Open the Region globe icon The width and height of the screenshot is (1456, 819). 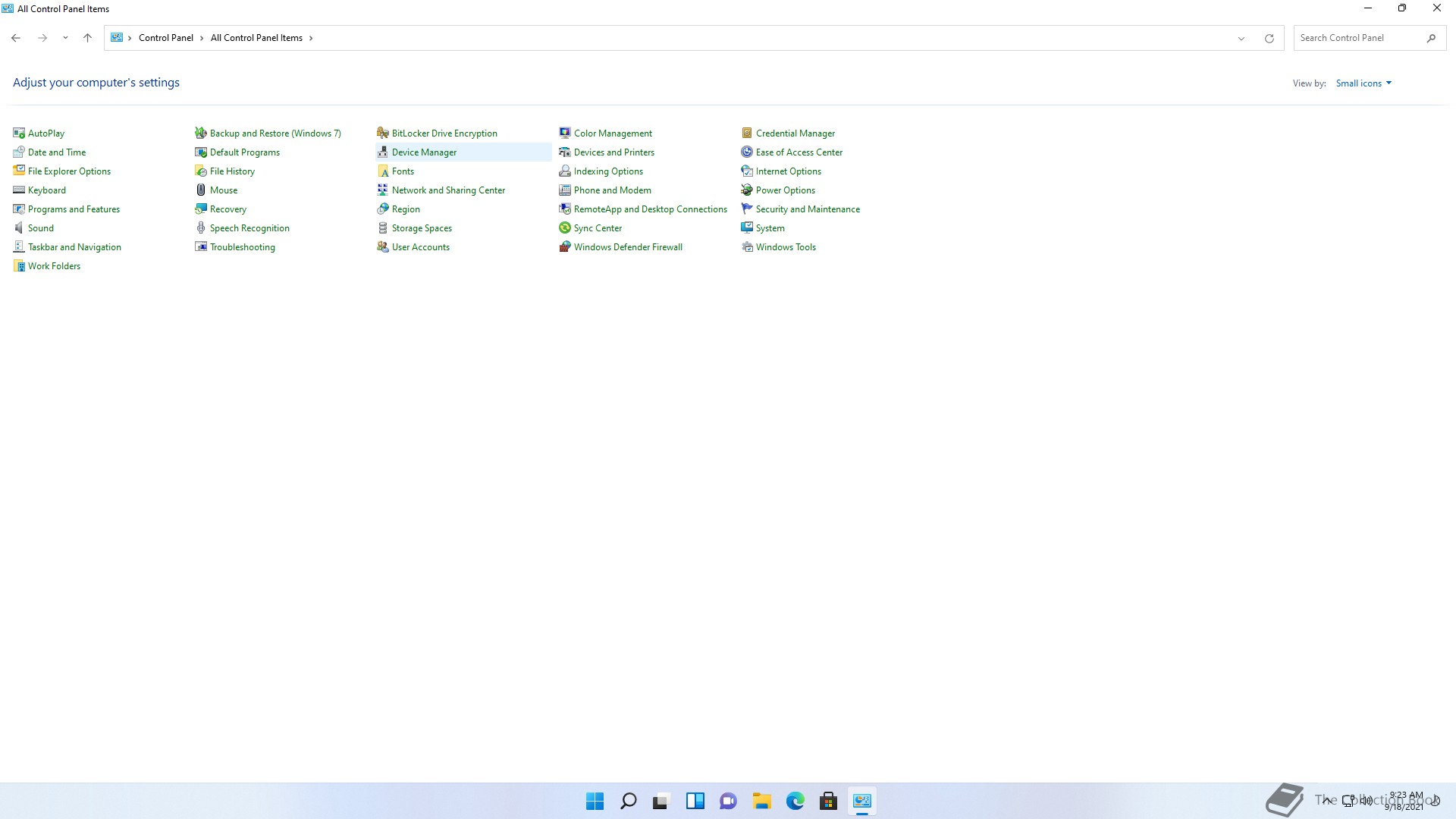[x=383, y=209]
